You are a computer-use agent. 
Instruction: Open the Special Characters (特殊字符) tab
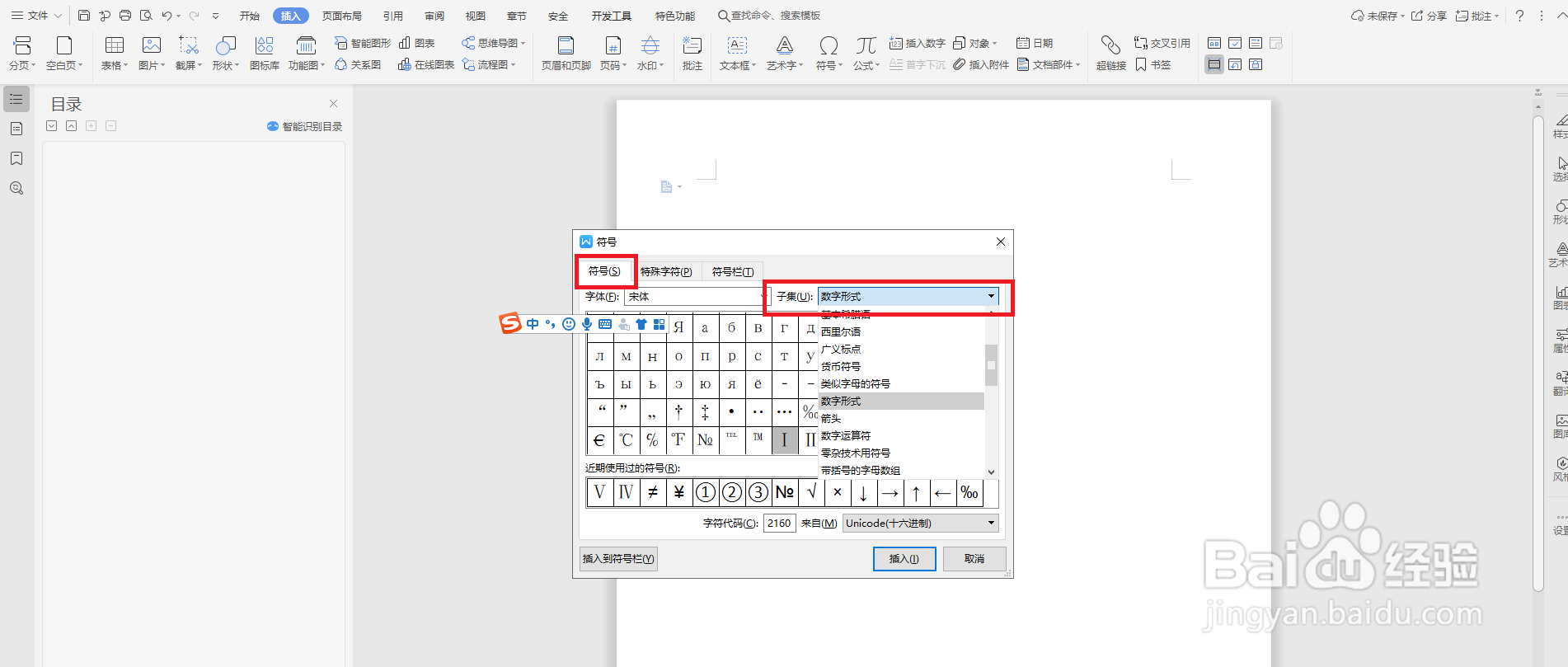(x=666, y=271)
